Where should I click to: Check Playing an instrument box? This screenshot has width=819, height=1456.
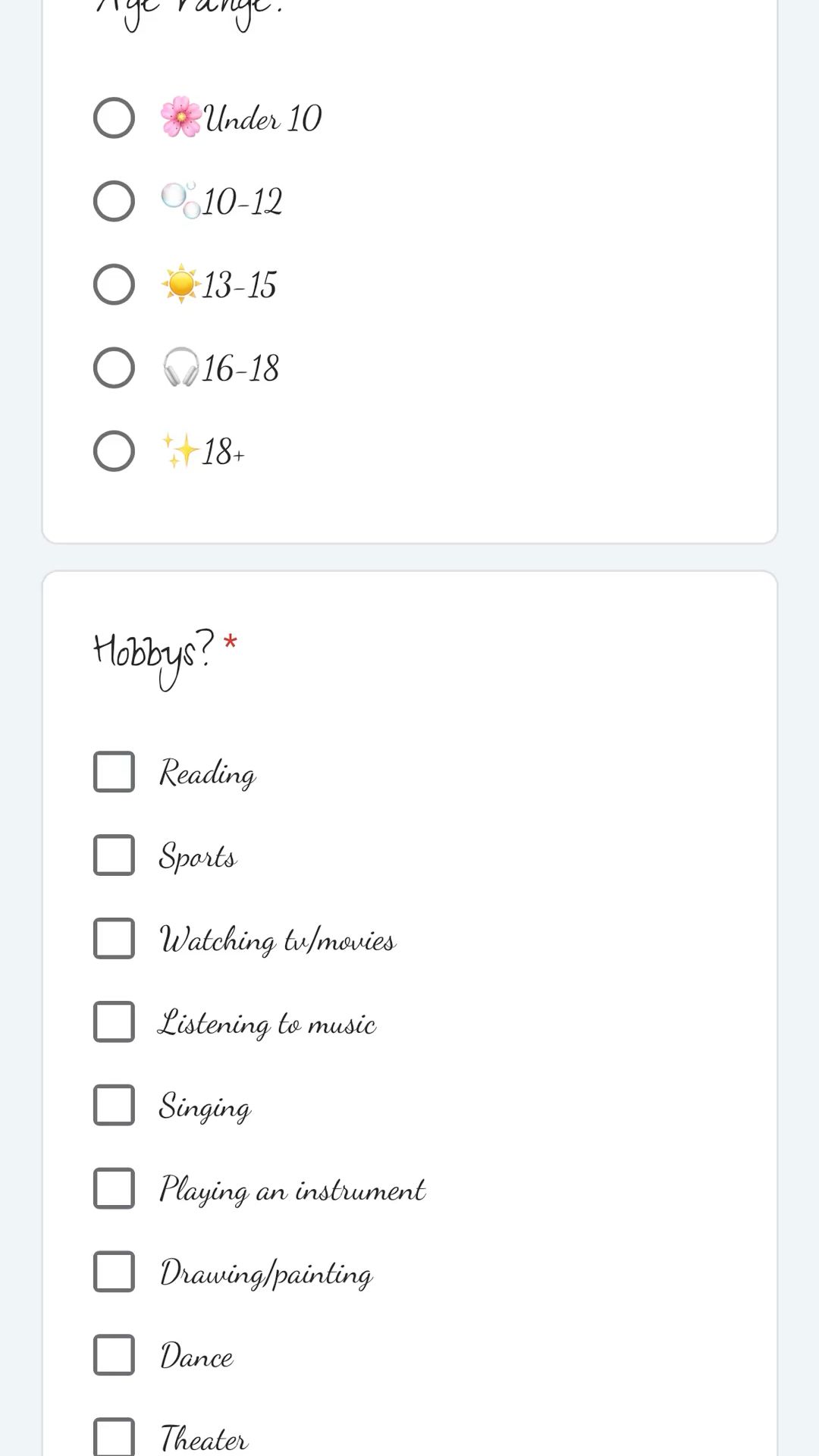114,1188
